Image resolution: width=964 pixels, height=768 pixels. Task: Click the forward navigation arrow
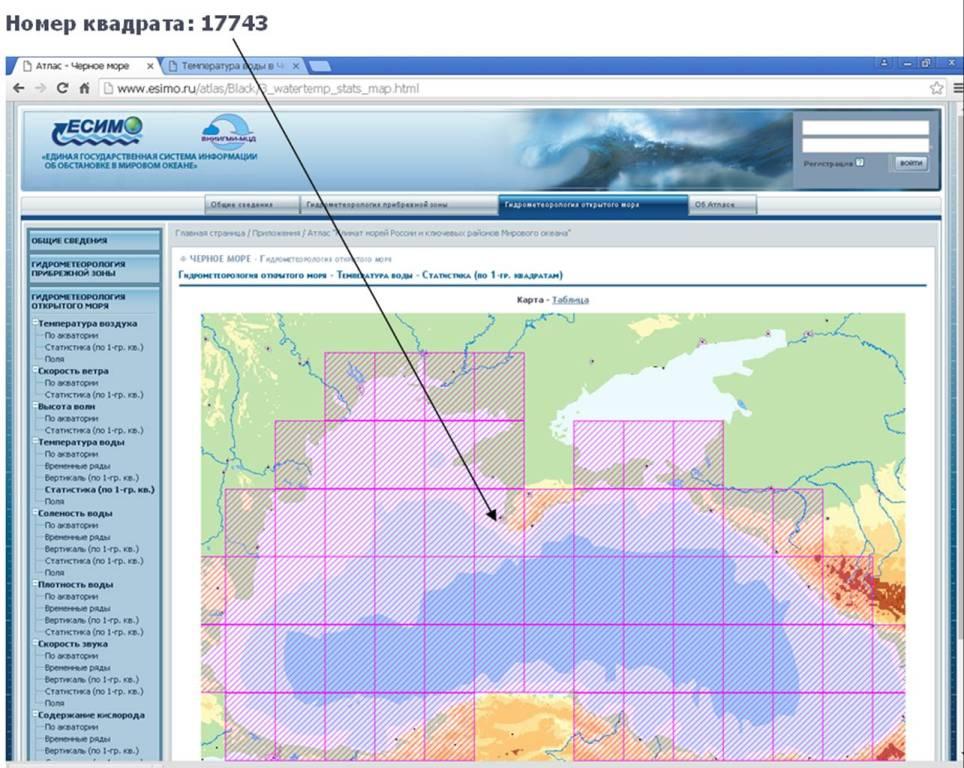click(39, 88)
